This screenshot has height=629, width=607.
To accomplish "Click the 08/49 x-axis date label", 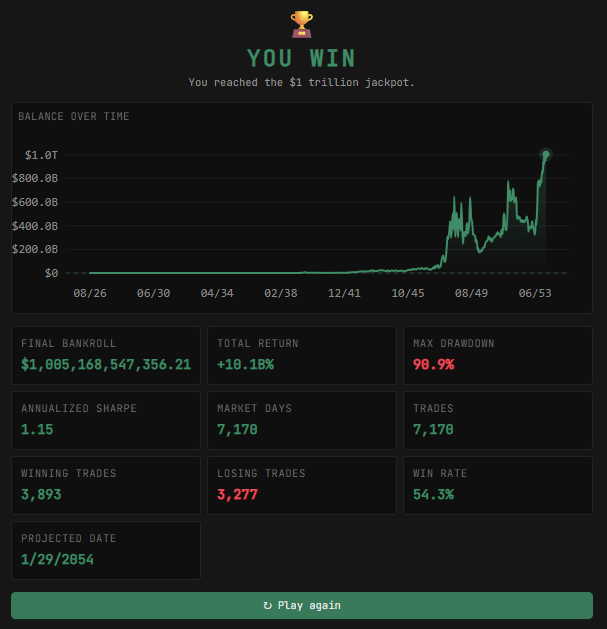I will click(471, 293).
